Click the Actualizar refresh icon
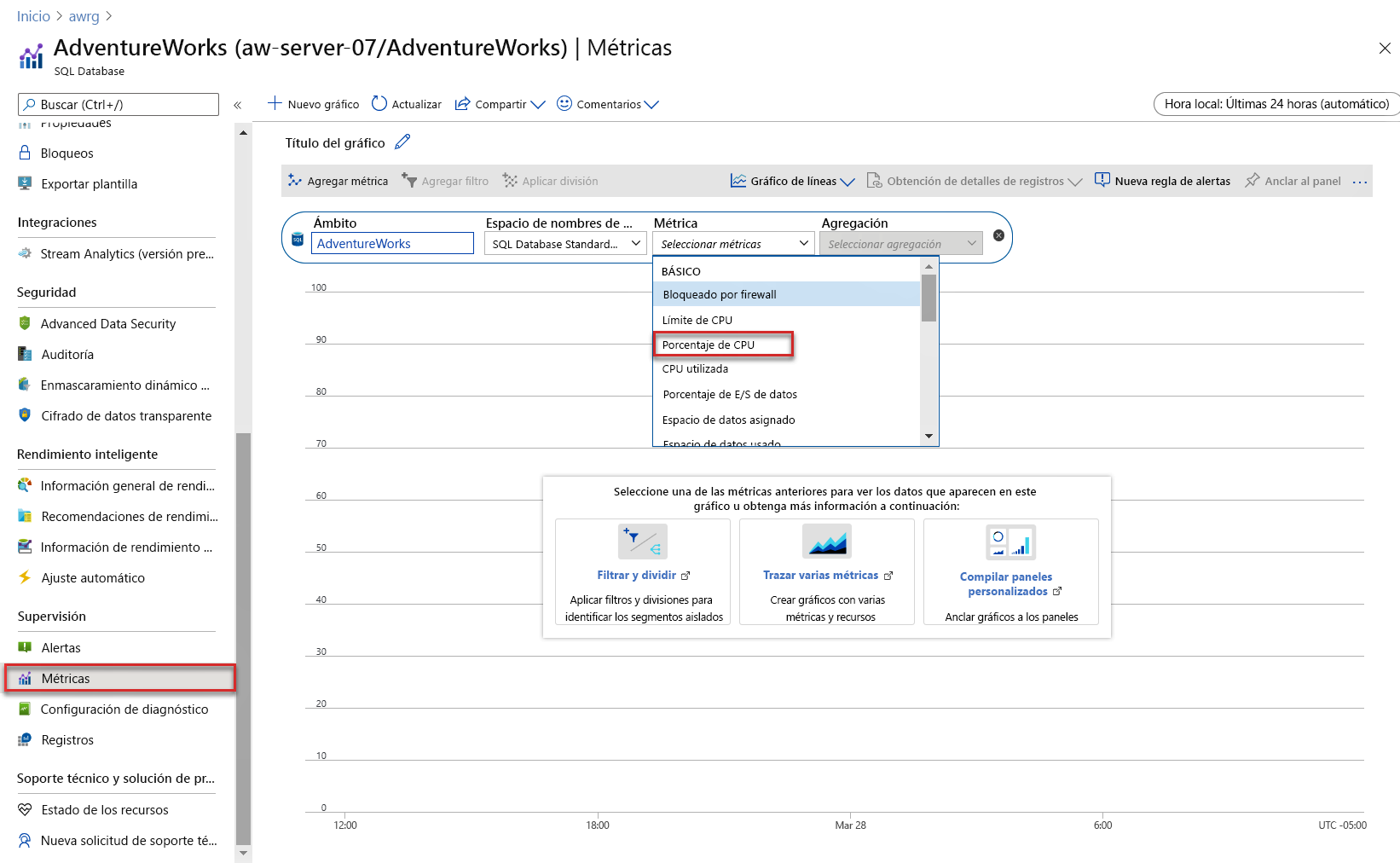1400x863 pixels. pos(379,103)
